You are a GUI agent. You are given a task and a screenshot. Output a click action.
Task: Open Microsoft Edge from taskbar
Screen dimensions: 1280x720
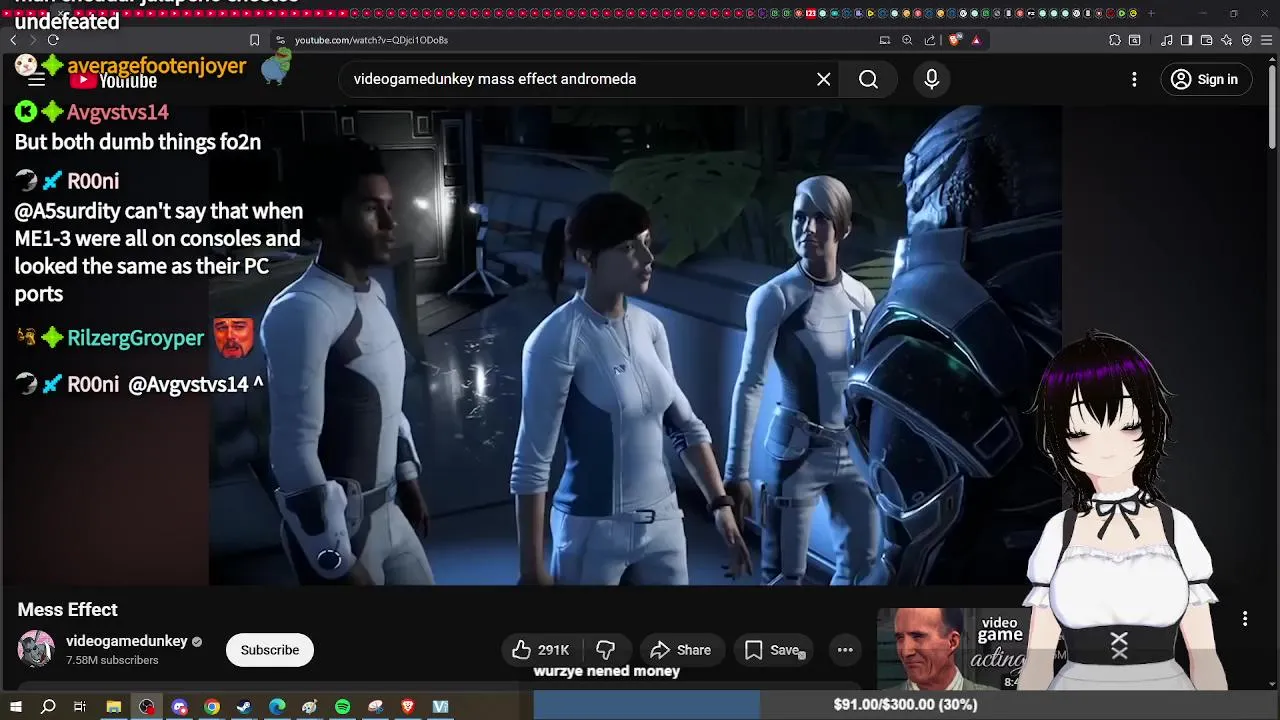pos(277,707)
